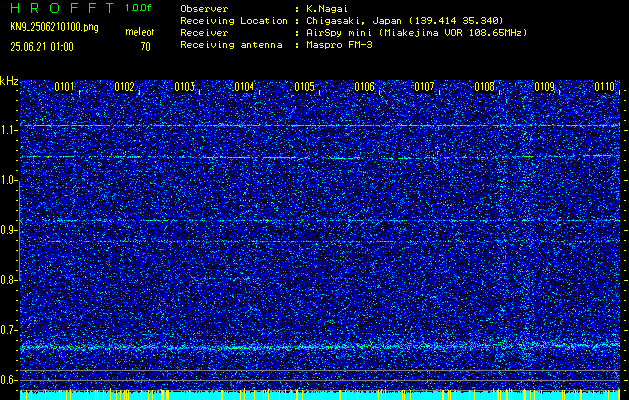Image resolution: width=629 pixels, height=400 pixels.
Task: Click the Chigasaki, Japan coordinates text
Action: tap(405, 21)
